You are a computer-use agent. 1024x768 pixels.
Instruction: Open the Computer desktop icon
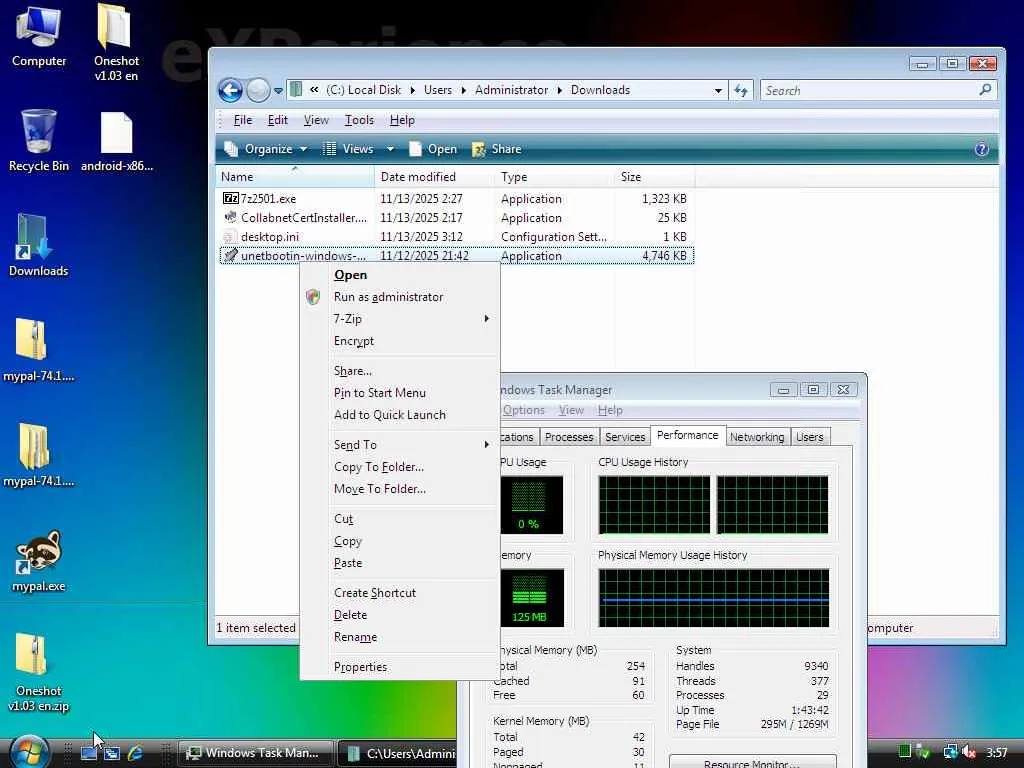coord(39,36)
